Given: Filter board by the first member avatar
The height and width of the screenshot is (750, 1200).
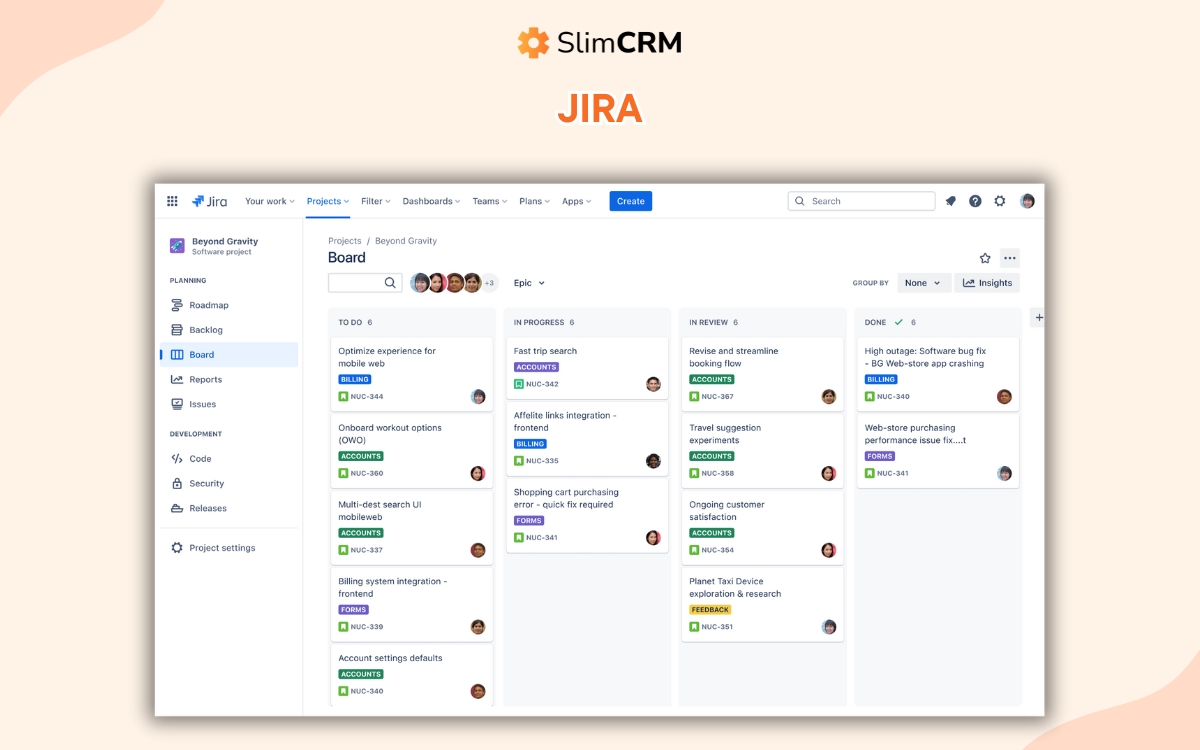Looking at the screenshot, I should (420, 282).
